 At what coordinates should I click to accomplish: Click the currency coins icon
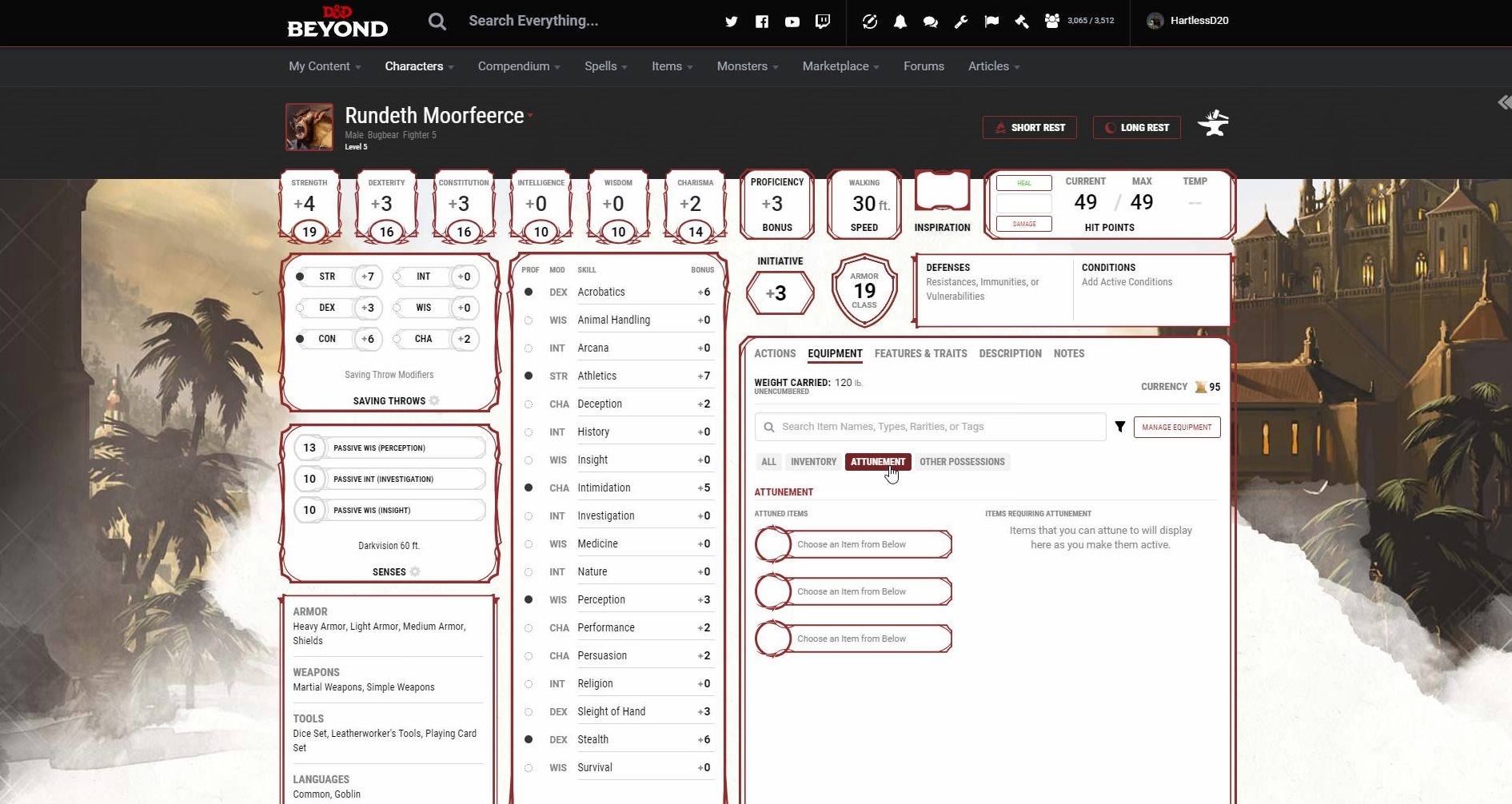click(x=1200, y=387)
